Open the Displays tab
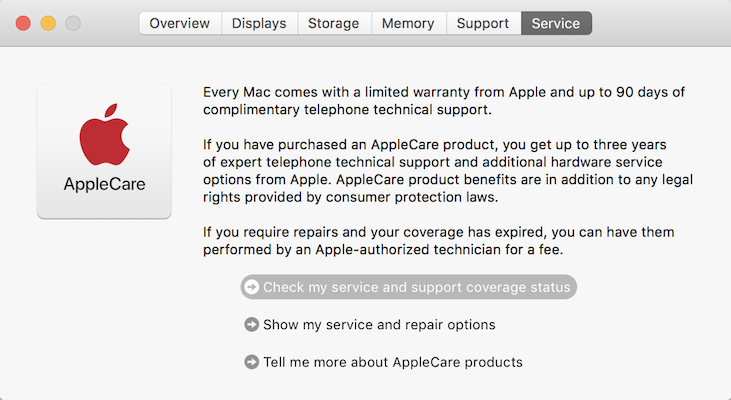The width and height of the screenshot is (731, 400). [259, 23]
